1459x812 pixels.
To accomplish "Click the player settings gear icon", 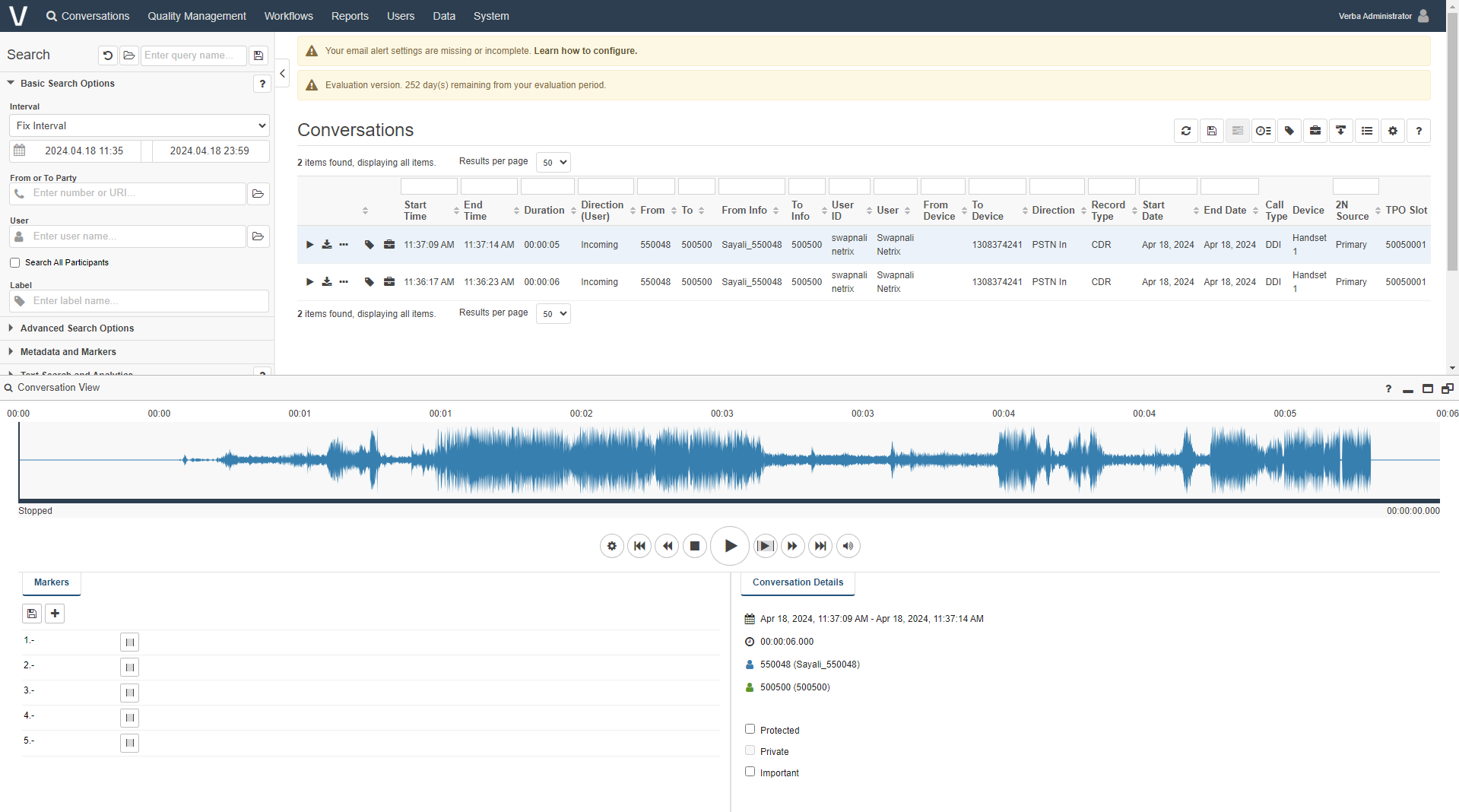I will click(x=612, y=546).
